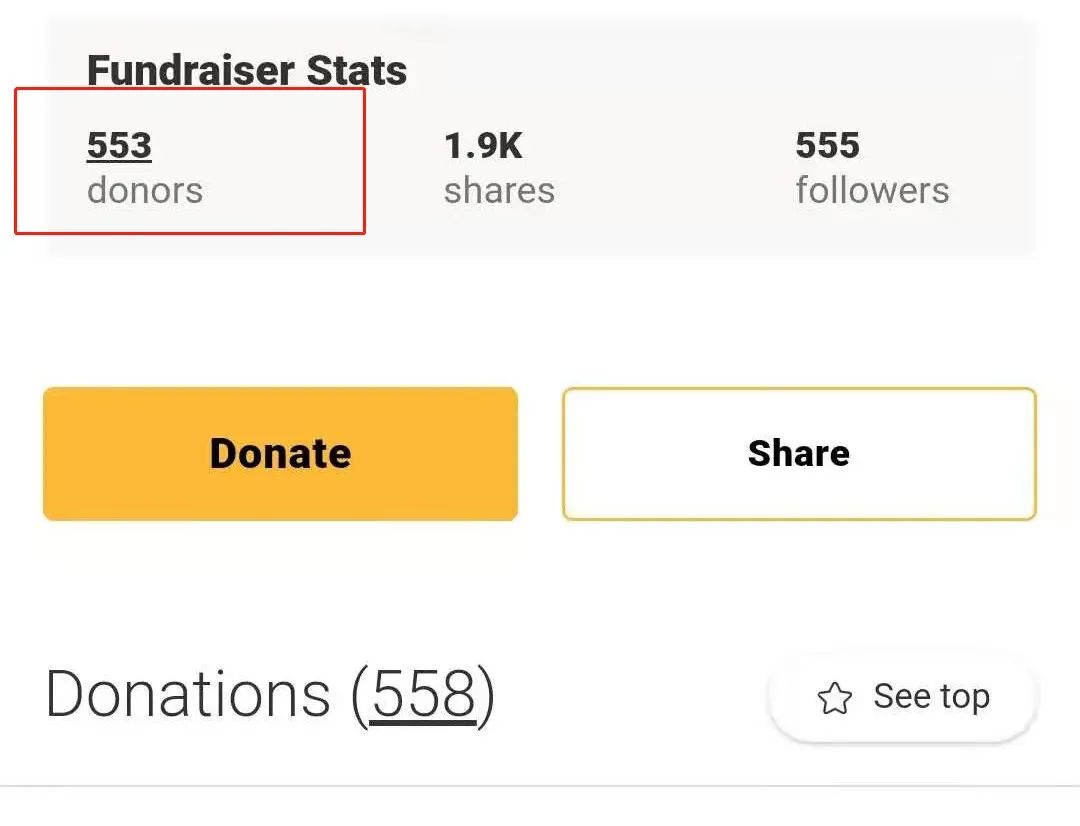Click the 1.9K shares figure

pyautogui.click(x=483, y=145)
